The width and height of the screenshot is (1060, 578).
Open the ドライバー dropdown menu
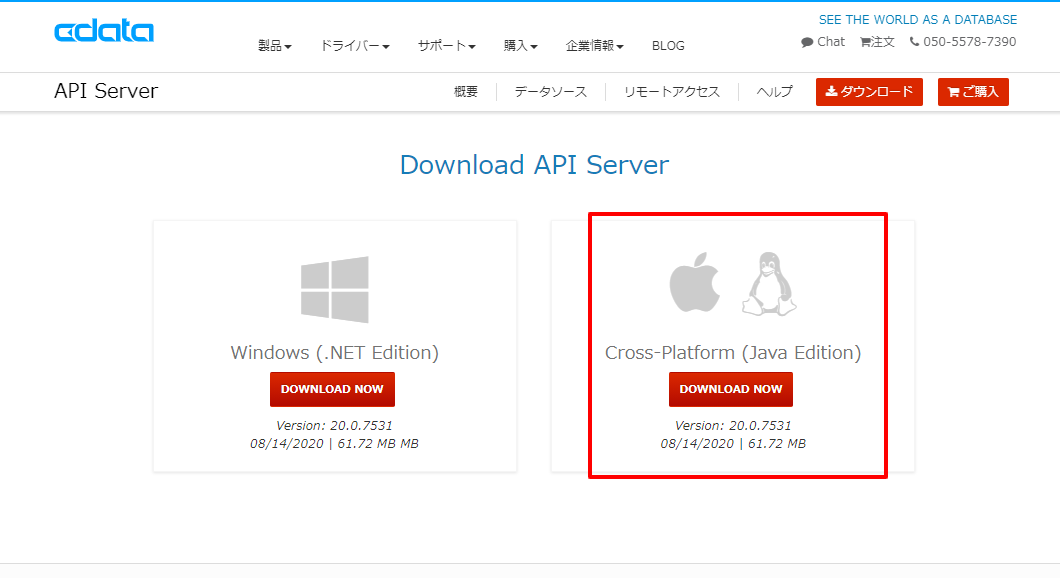click(x=354, y=46)
